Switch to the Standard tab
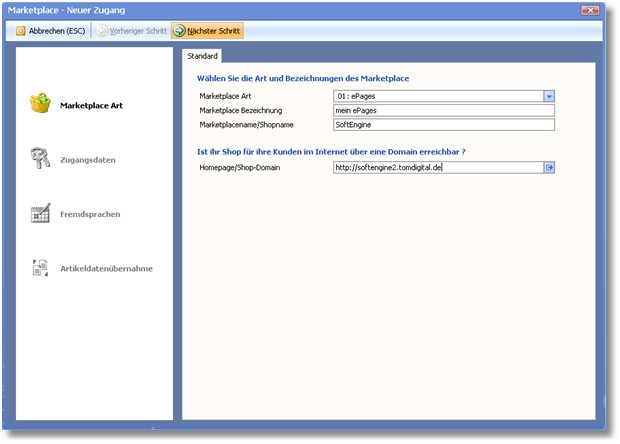620x444 pixels. [x=203, y=56]
